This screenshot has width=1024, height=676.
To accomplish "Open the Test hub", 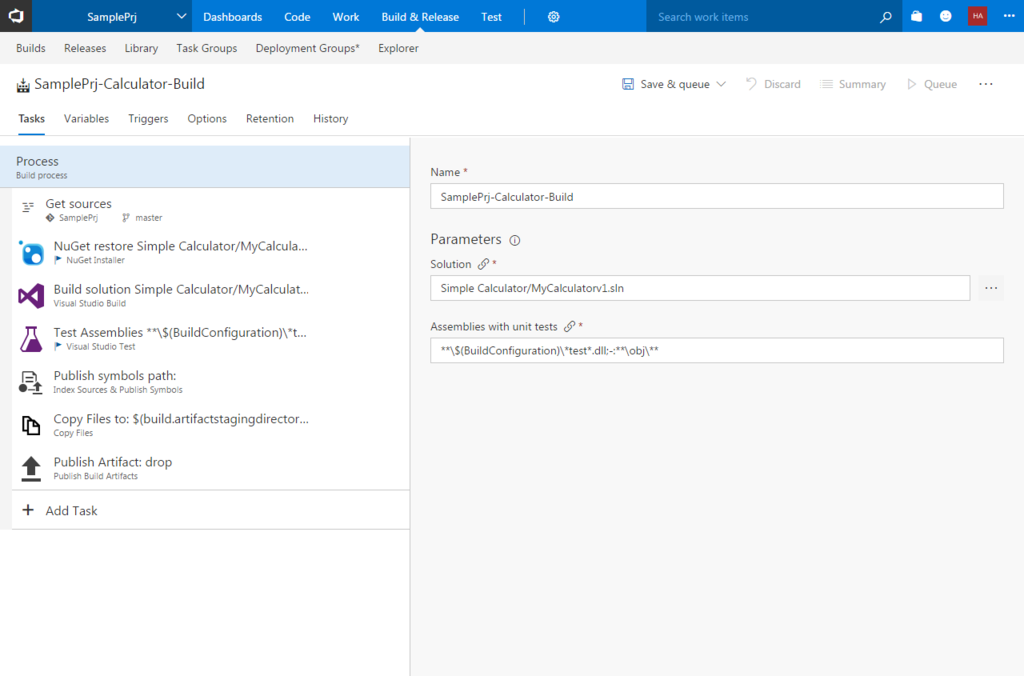I will (491, 17).
